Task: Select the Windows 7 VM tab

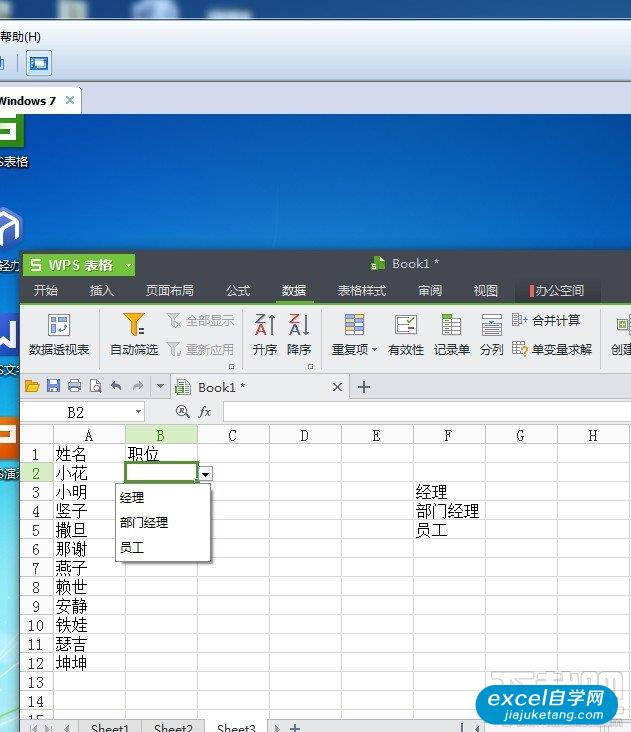Action: [x=28, y=100]
